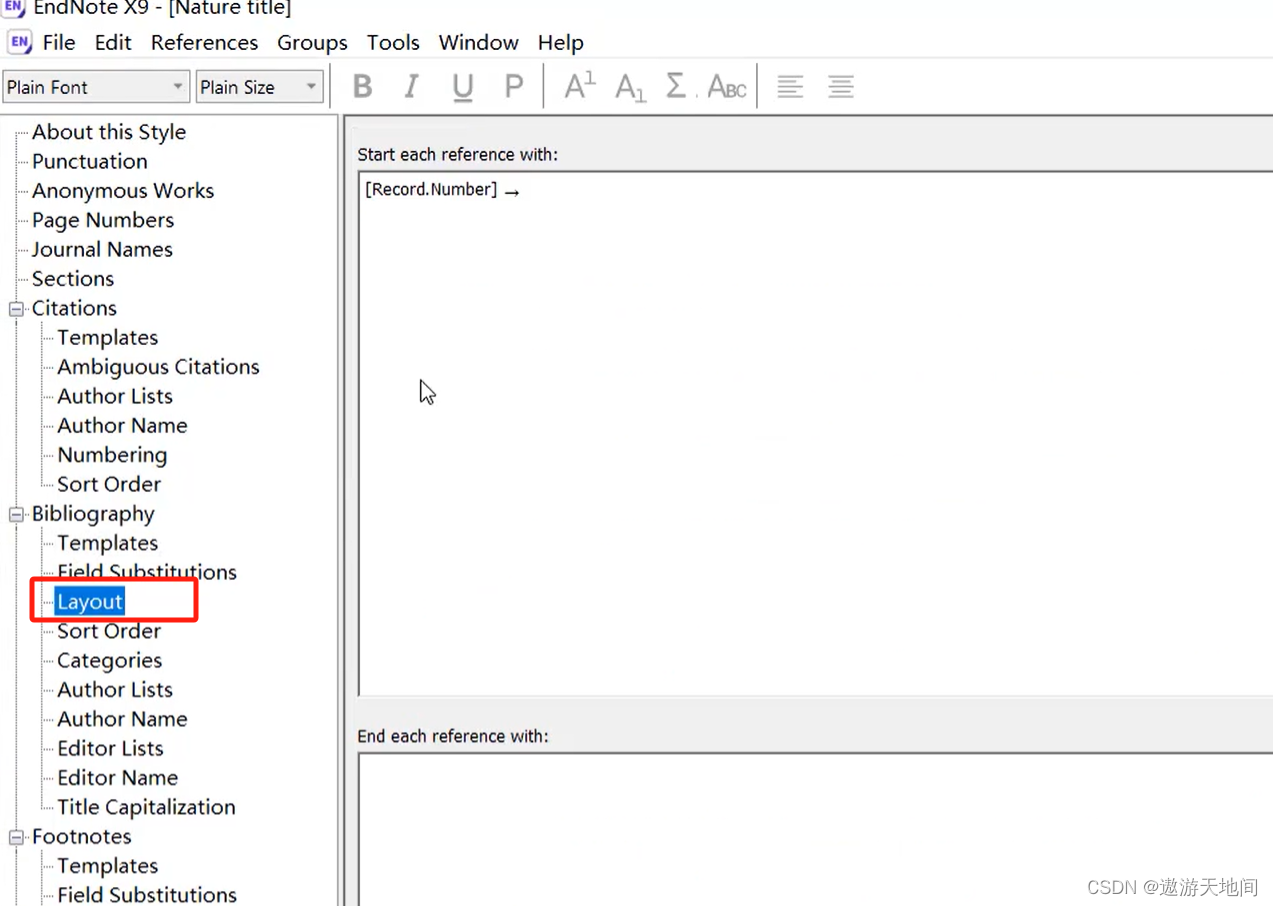Open Numbering under Citations
This screenshot has height=906, width=1273.
tap(112, 455)
